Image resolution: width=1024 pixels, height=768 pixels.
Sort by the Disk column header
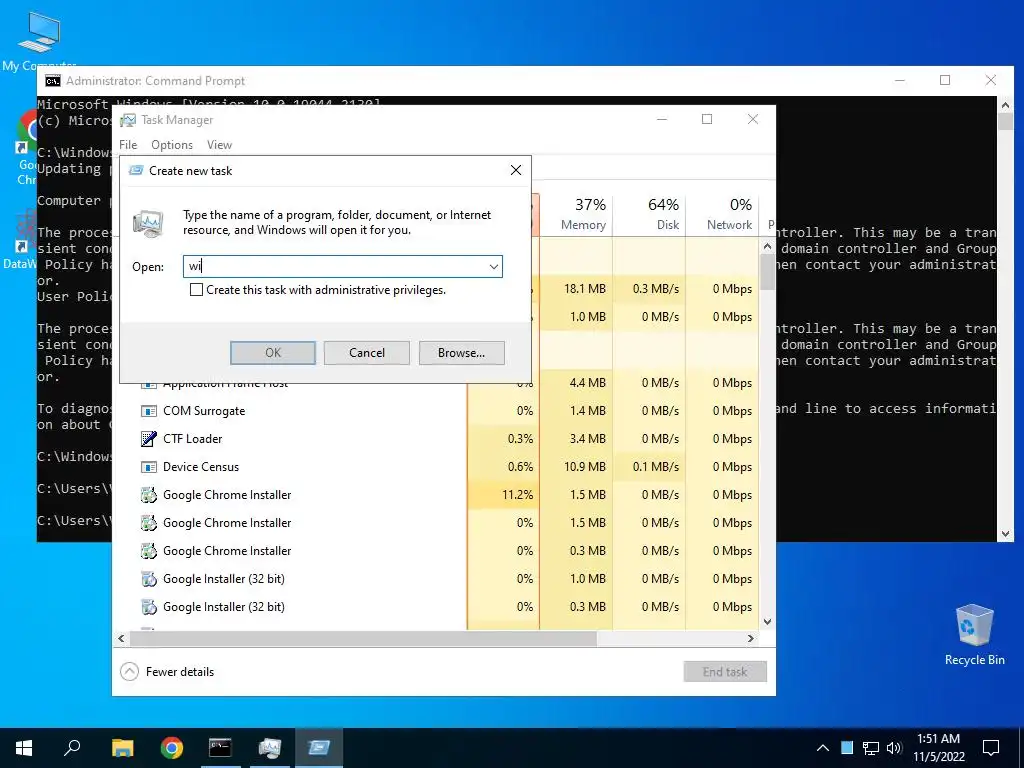649,214
